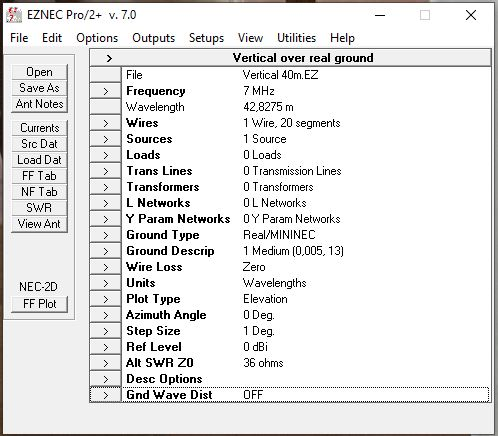Open the Ground Type row arrow button
498x436 pixels.
coord(105,235)
